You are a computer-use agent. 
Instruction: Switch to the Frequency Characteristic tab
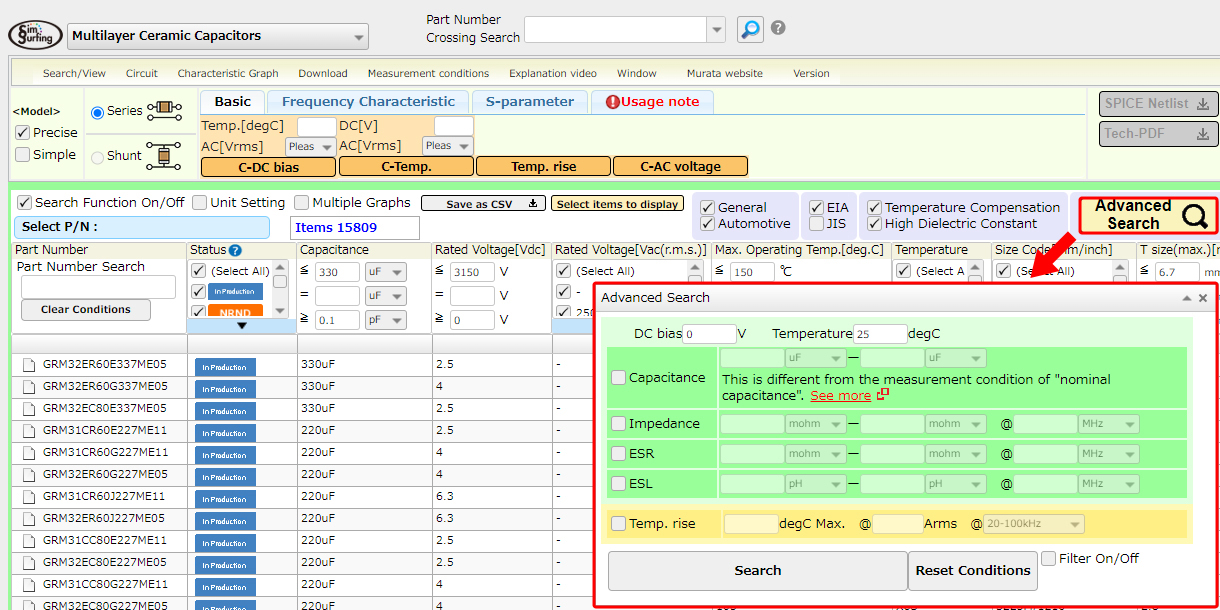[x=368, y=102]
